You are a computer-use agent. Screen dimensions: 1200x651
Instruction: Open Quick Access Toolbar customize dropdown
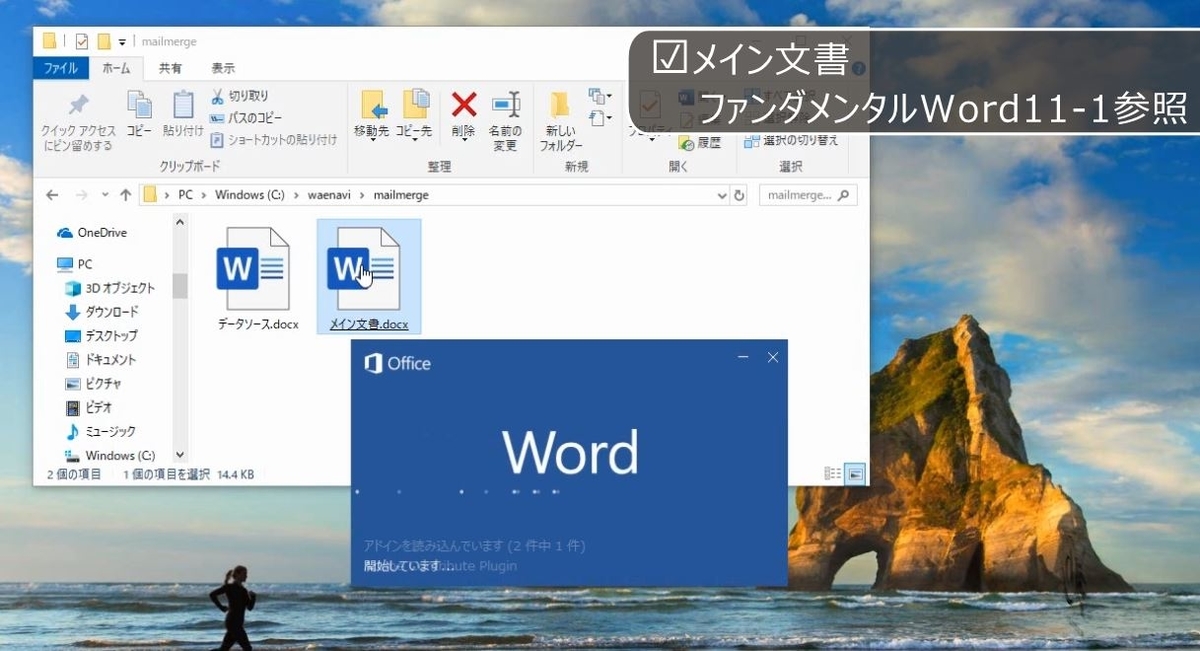(122, 42)
